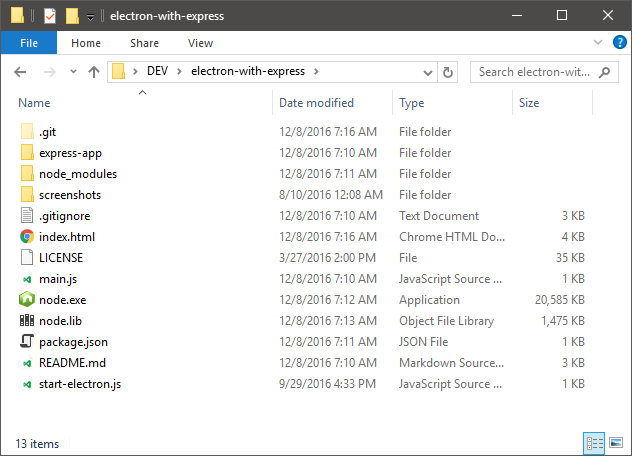This screenshot has height=456, width=632.
Task: Click the screenshots folder icon
Action: tap(27, 194)
